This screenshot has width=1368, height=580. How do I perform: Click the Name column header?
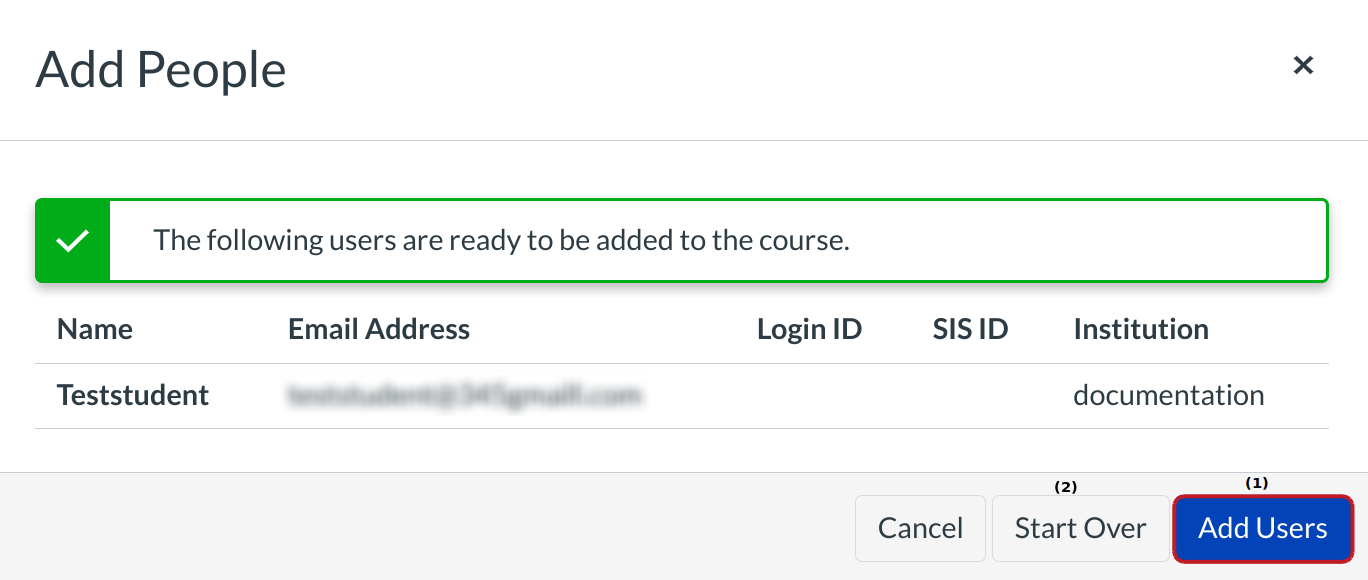pyautogui.click(x=95, y=329)
